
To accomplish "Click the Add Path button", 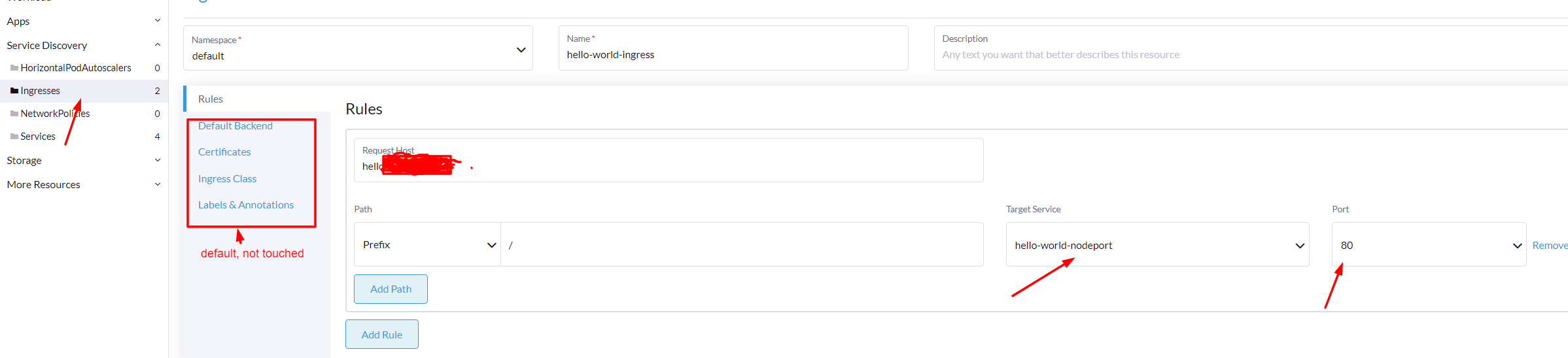I will point(391,289).
